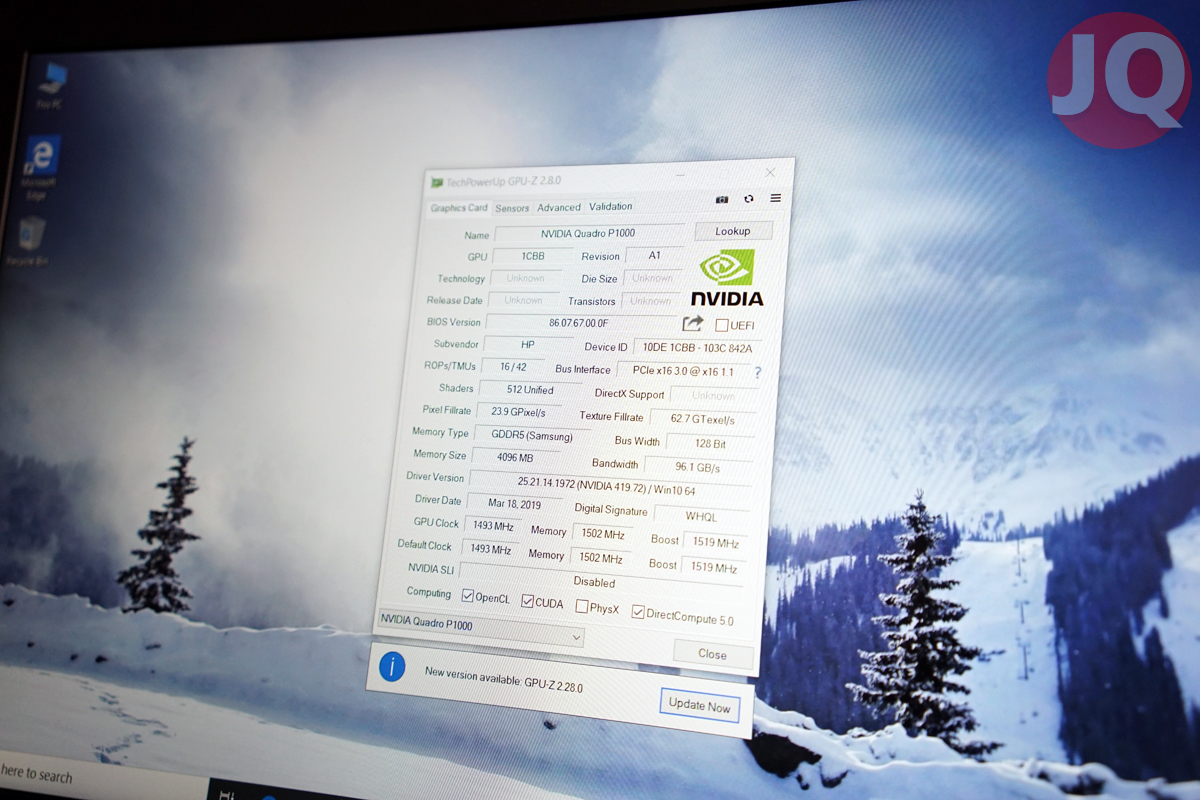Open the Sensors tab
This screenshot has width=1200, height=800.
pyautogui.click(x=512, y=208)
